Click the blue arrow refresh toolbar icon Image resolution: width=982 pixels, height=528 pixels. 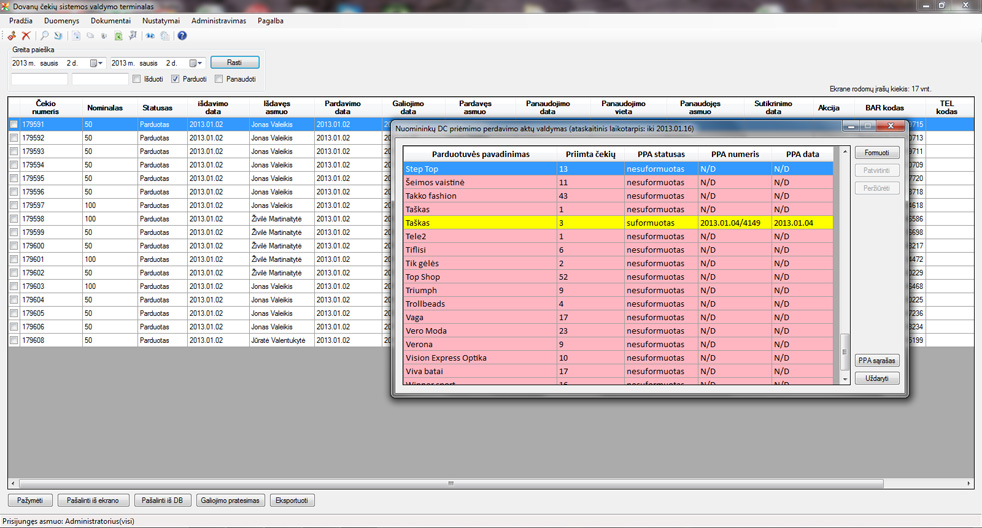[x=58, y=36]
